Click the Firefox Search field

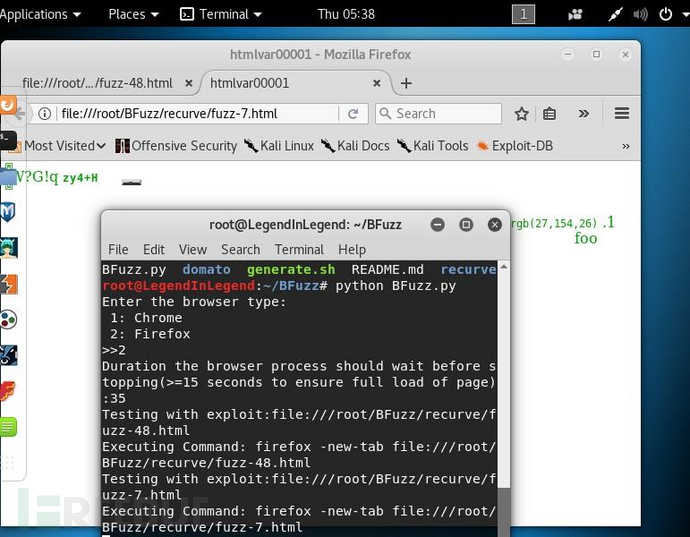coord(438,114)
